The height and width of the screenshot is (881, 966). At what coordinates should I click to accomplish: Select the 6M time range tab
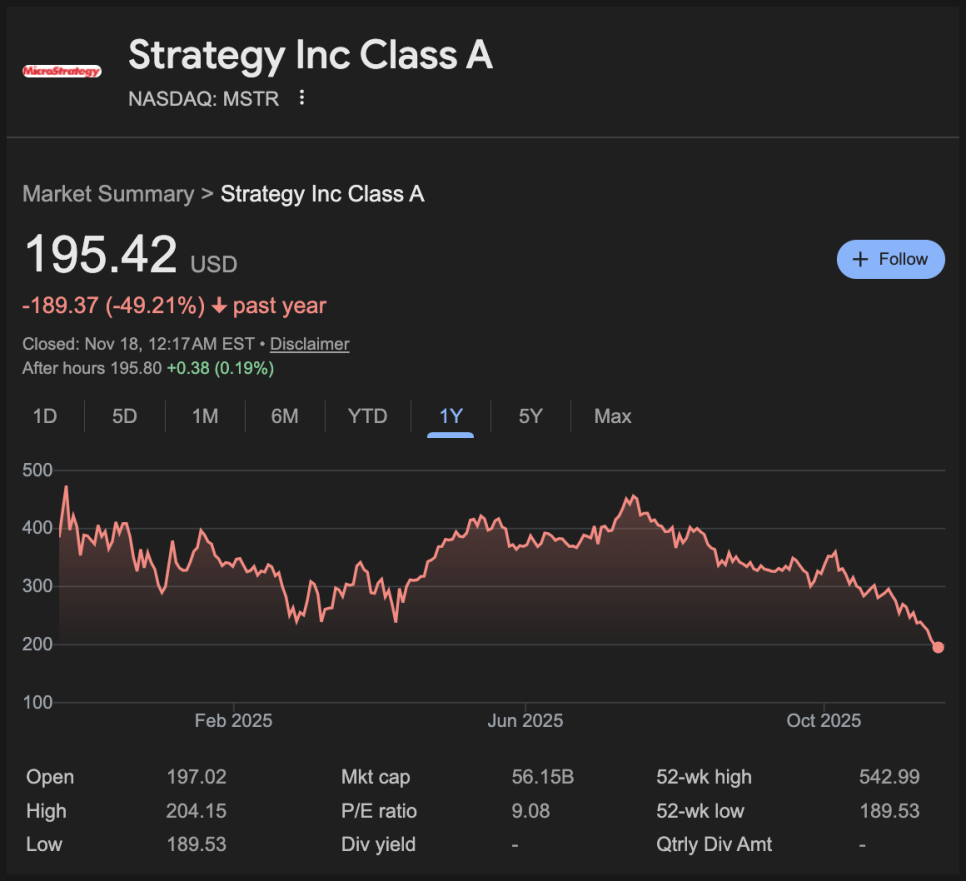point(285,416)
